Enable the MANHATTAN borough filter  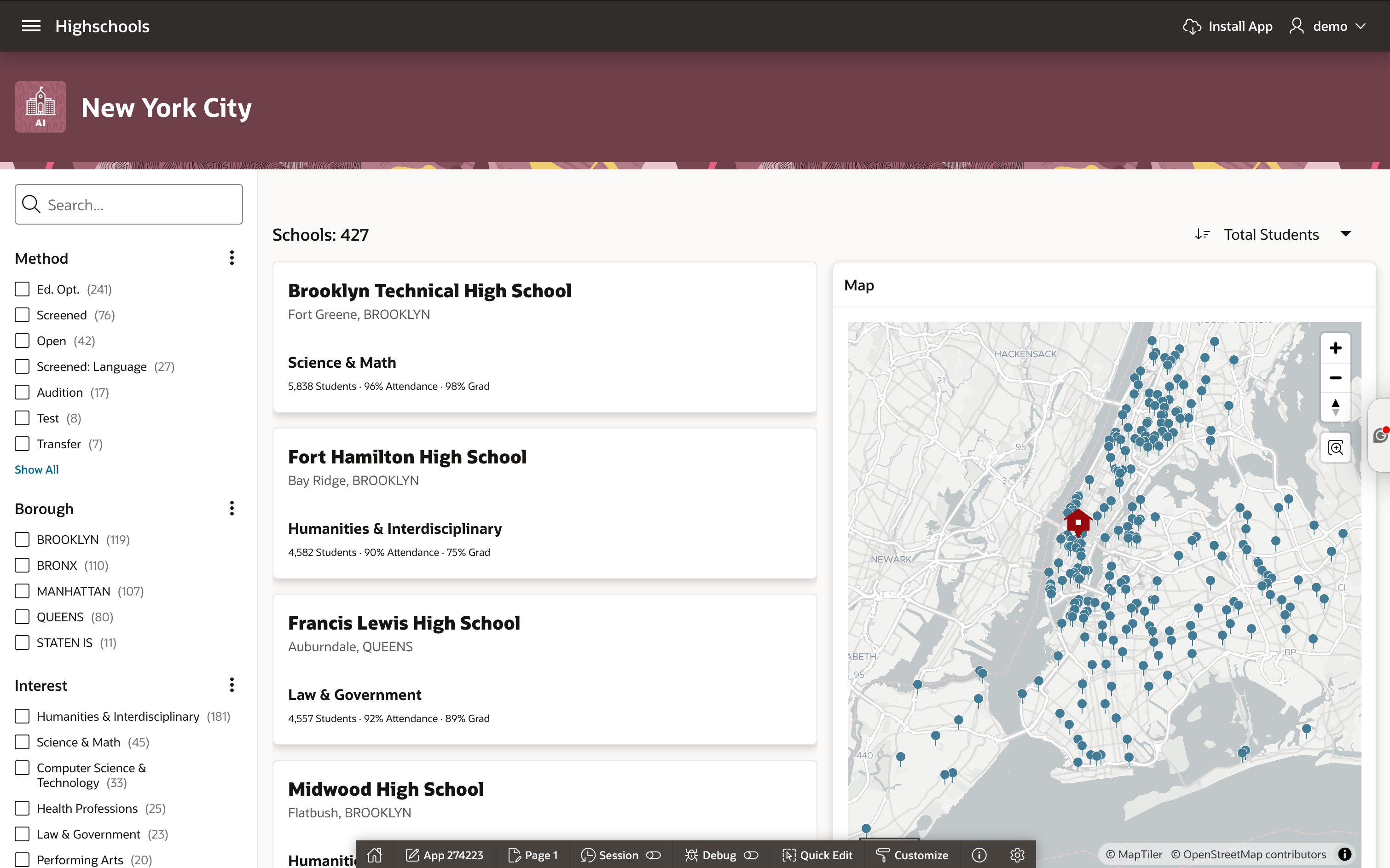click(22, 591)
